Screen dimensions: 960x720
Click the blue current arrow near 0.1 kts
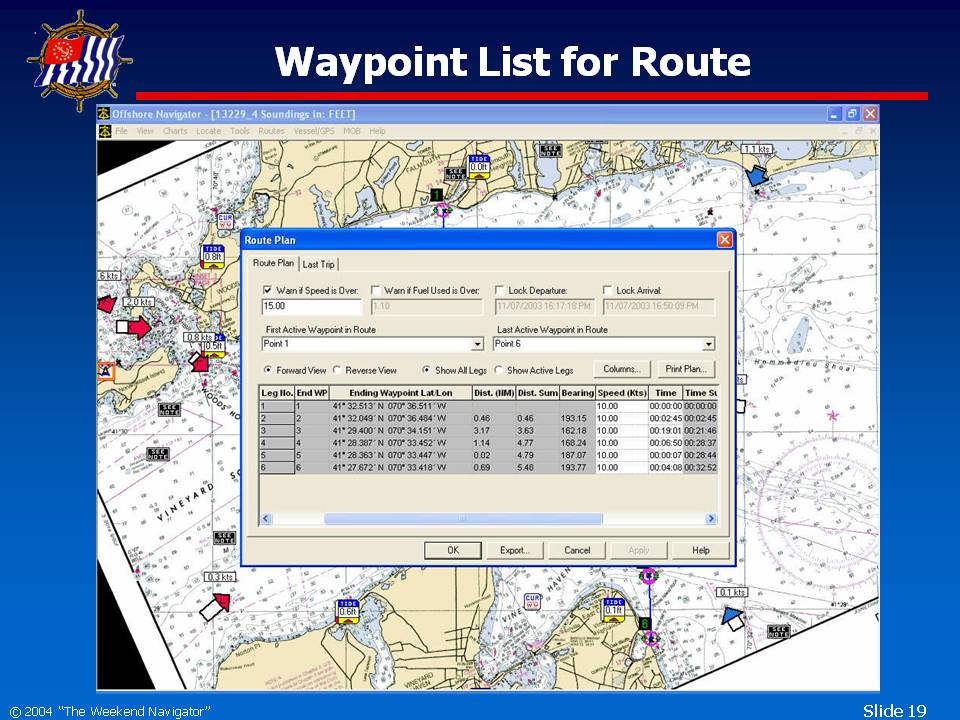coord(733,618)
